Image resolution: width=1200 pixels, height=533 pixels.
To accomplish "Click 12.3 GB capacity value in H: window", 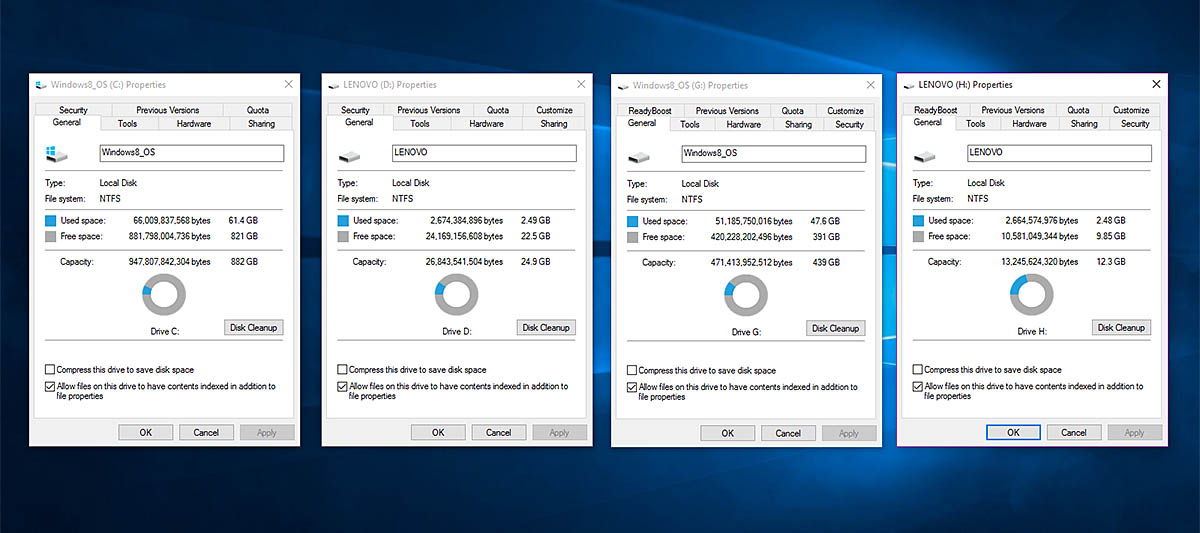I will (x=1113, y=261).
